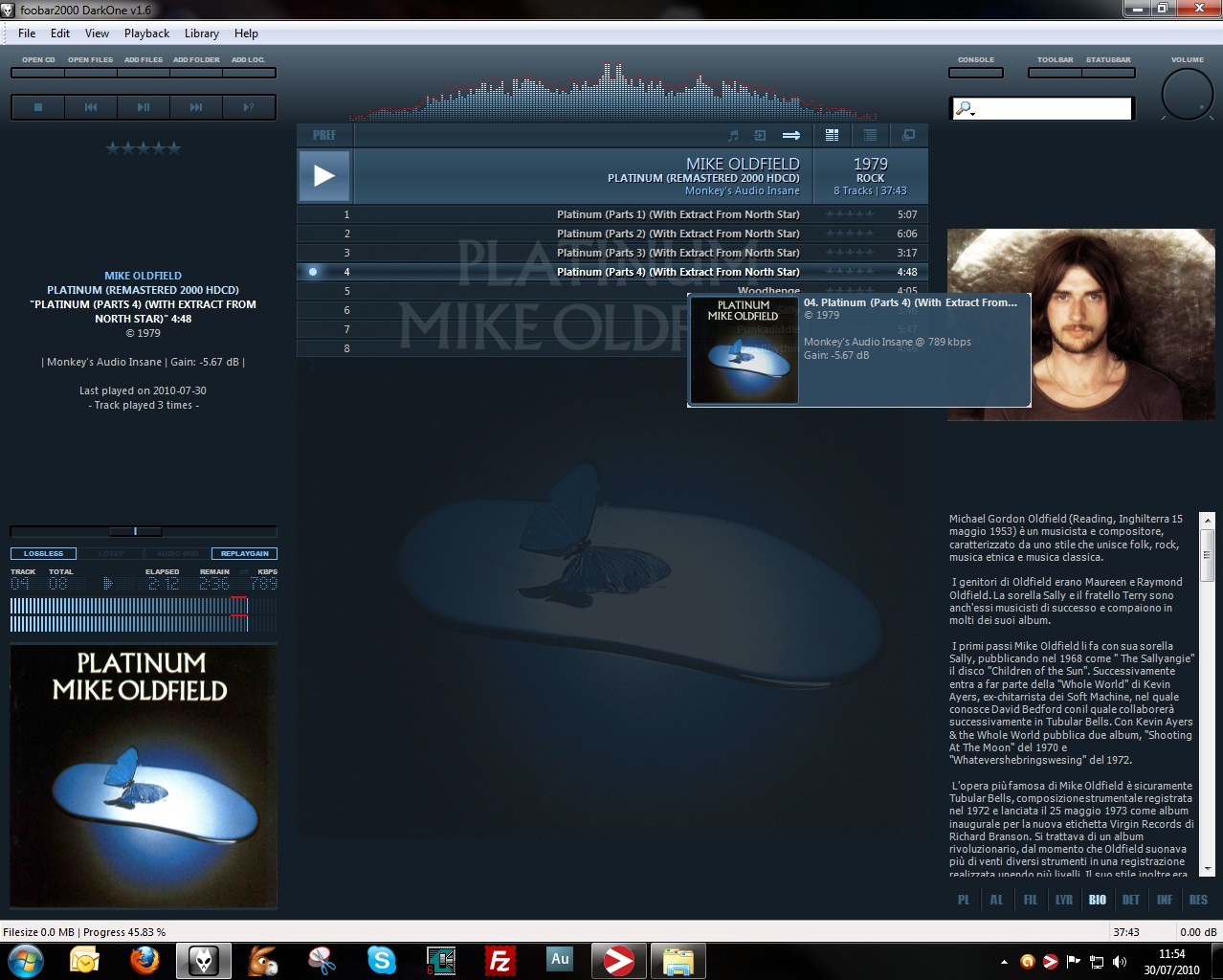Image resolution: width=1223 pixels, height=980 pixels.
Task: Click the eMule donkey icon in taskbar
Action: [263, 960]
